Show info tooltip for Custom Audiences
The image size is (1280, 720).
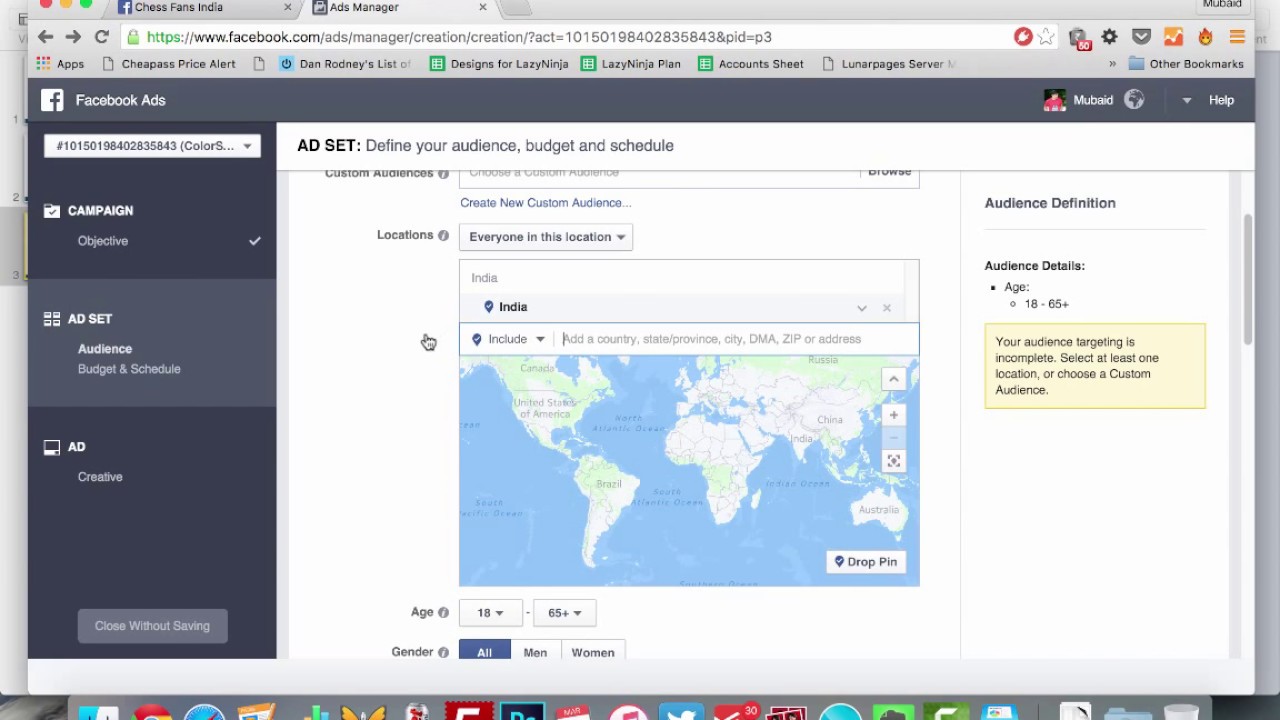[x=443, y=173]
